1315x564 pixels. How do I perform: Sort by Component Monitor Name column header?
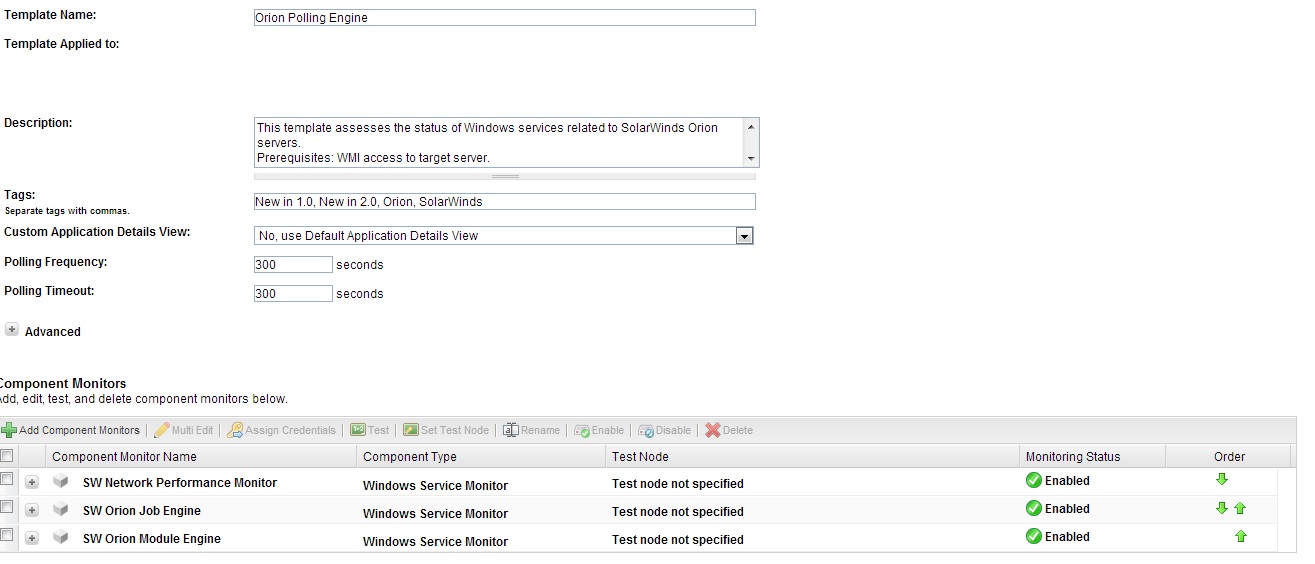click(x=200, y=457)
